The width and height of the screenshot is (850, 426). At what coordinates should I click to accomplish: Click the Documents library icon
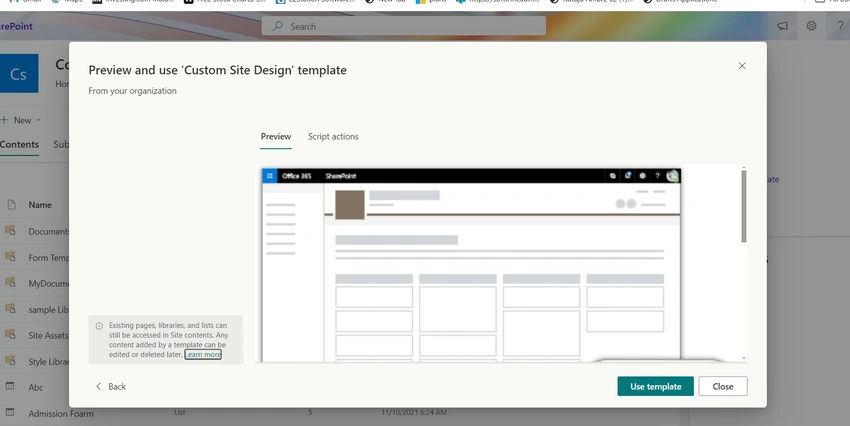pos(10,230)
